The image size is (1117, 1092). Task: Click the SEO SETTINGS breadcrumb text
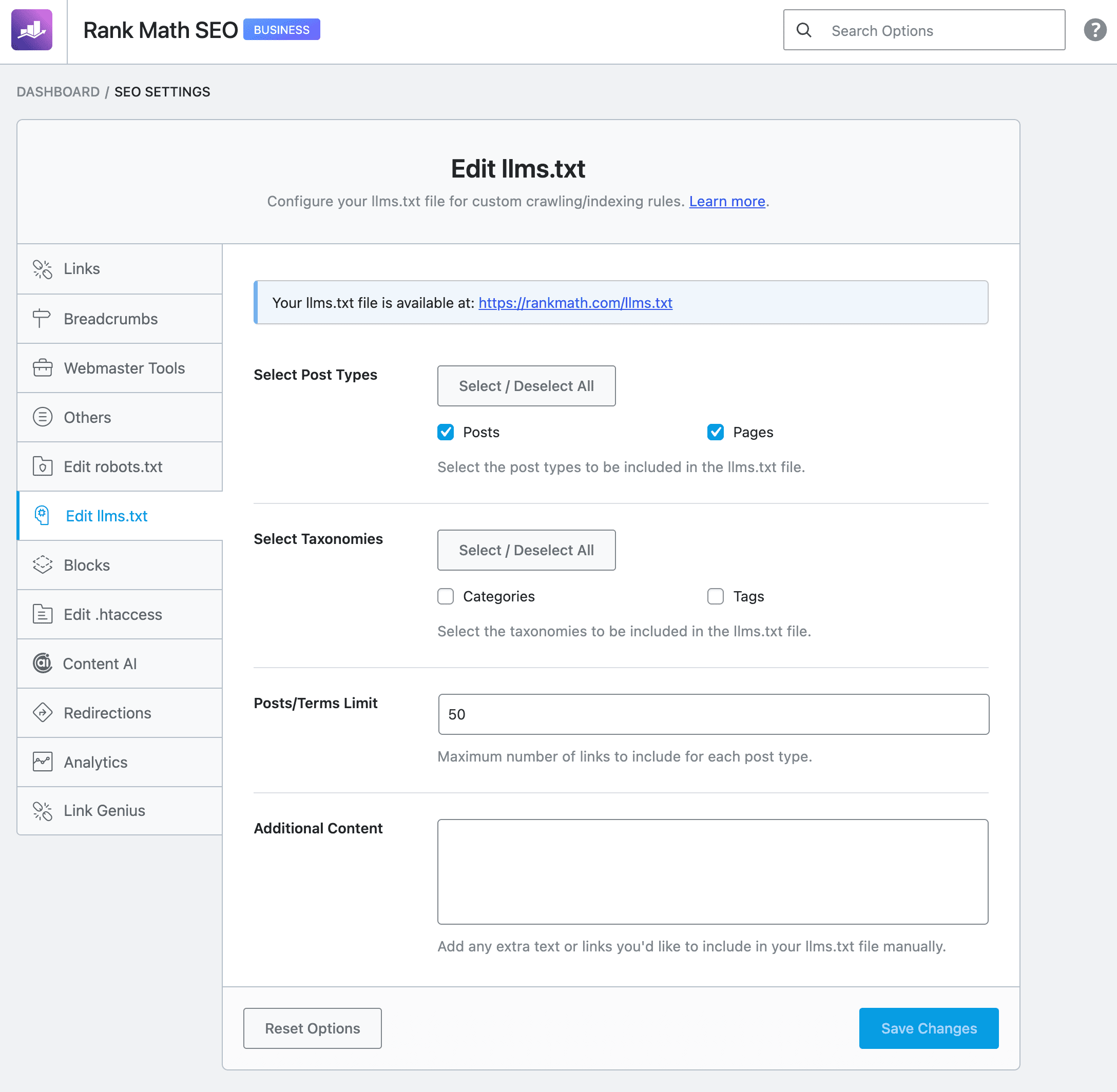(x=162, y=92)
